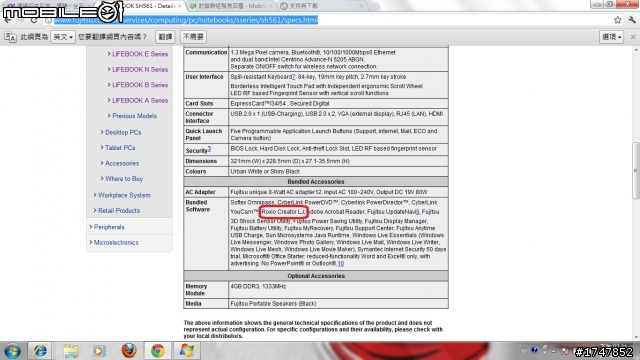
Task: Click footnote 10 link after Outlook
Action: [341, 264]
